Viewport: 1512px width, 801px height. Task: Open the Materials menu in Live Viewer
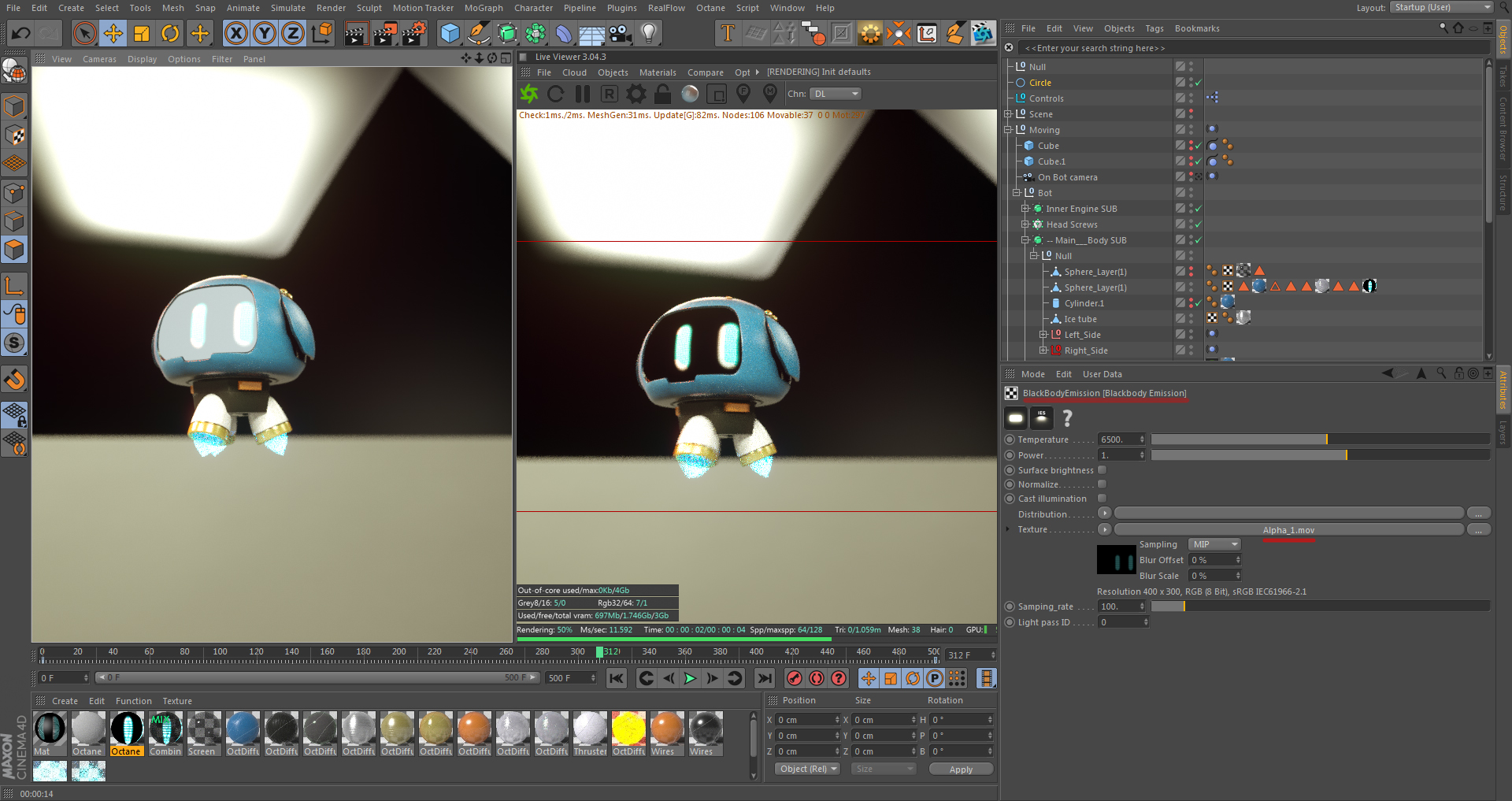click(658, 72)
